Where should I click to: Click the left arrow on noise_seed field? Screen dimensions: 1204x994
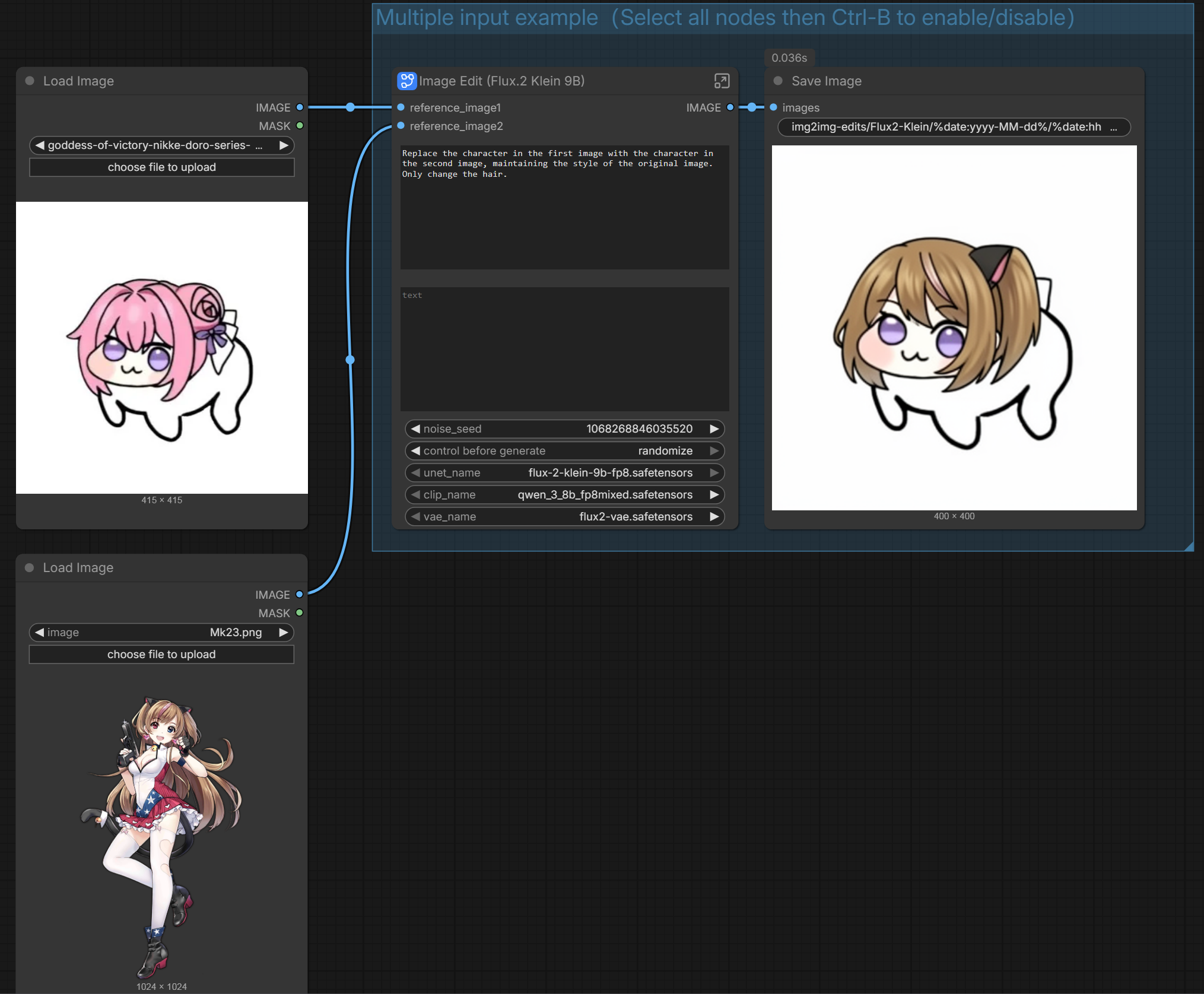pos(415,428)
